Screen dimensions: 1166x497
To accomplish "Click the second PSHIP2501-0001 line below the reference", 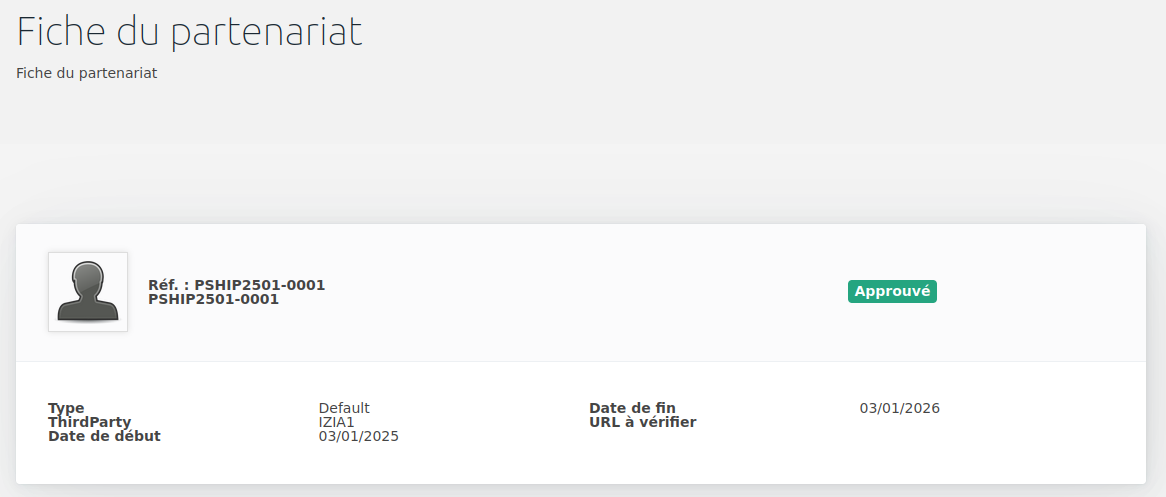I will (x=213, y=299).
